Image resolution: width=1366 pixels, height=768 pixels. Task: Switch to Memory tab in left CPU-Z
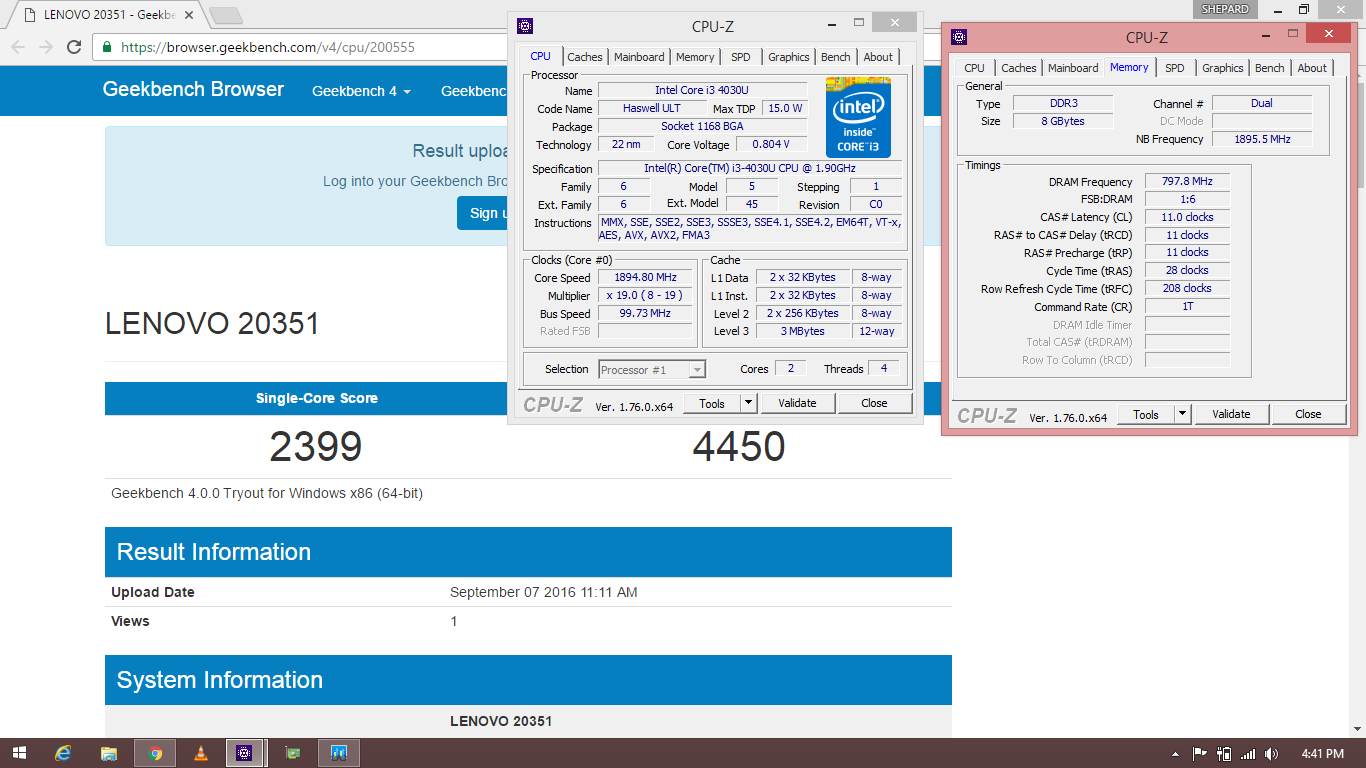coord(695,57)
